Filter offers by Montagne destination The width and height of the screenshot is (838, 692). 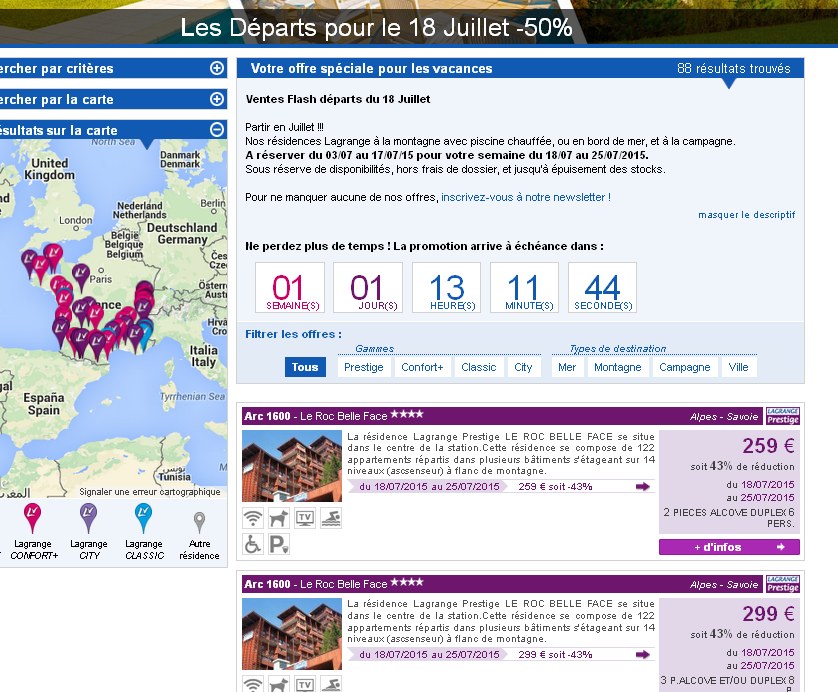point(617,367)
